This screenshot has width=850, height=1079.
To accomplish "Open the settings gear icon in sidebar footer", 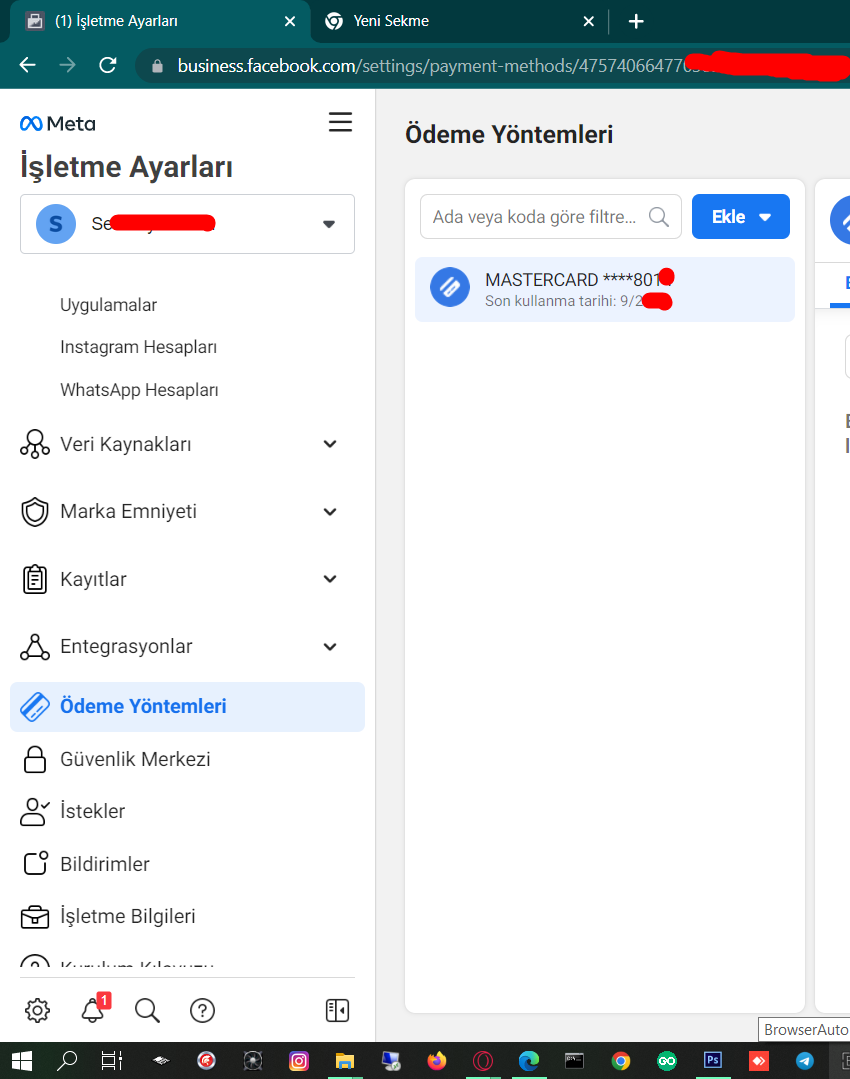I will click(37, 1010).
